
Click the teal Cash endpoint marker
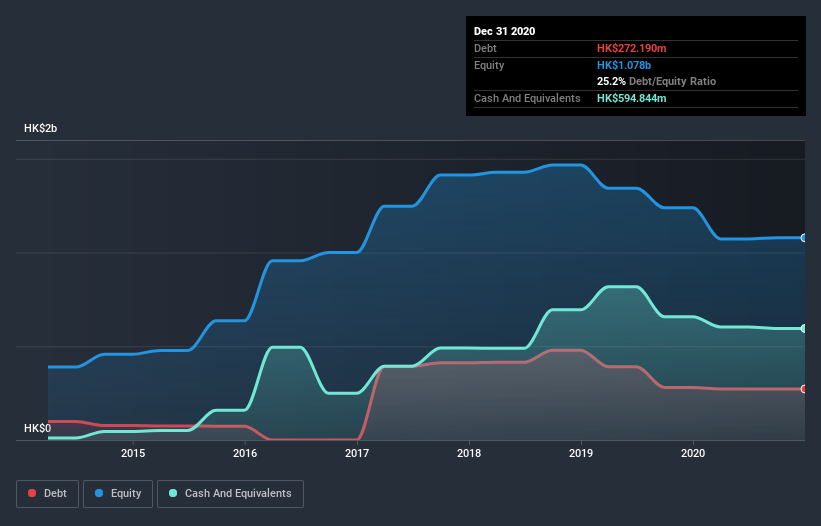click(804, 329)
